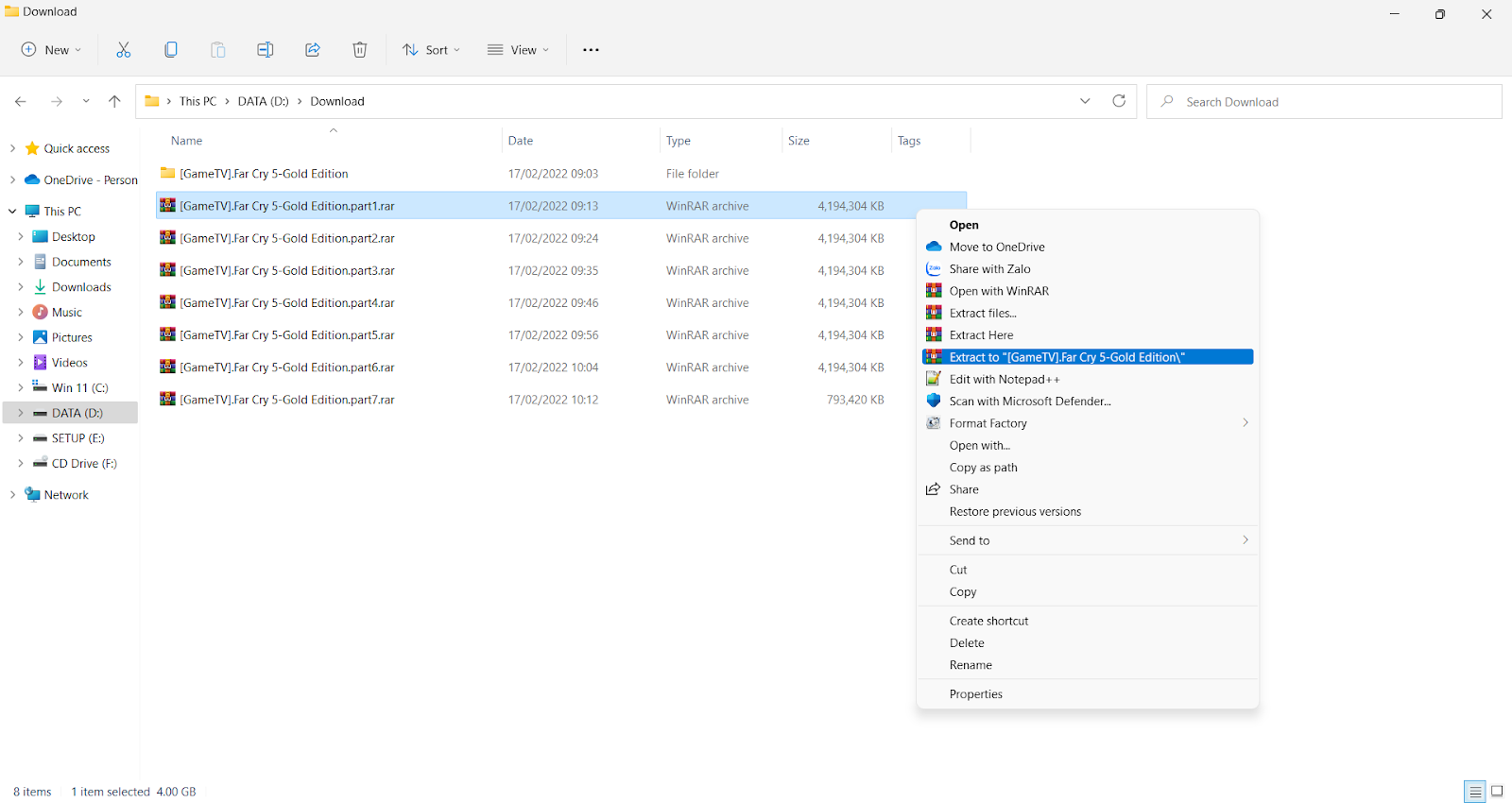Screen dimensions: 1512x803
Task: Click the WinRAR icon beside Extract Here
Action: [934, 334]
